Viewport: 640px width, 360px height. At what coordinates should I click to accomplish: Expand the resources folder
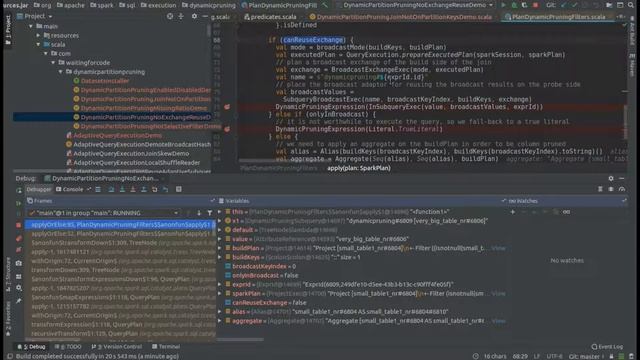click(x=38, y=36)
